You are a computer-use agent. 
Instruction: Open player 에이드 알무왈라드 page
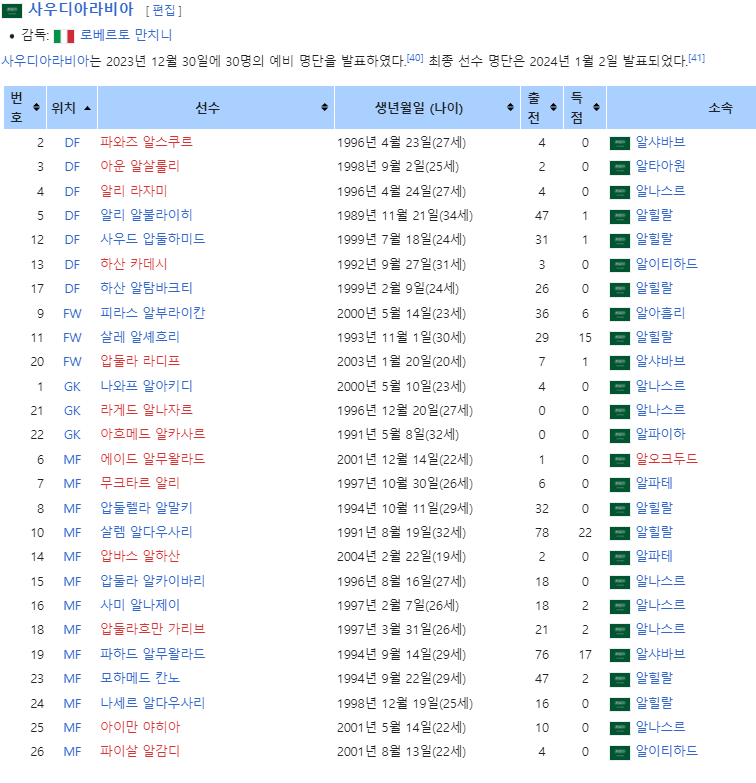click(153, 459)
